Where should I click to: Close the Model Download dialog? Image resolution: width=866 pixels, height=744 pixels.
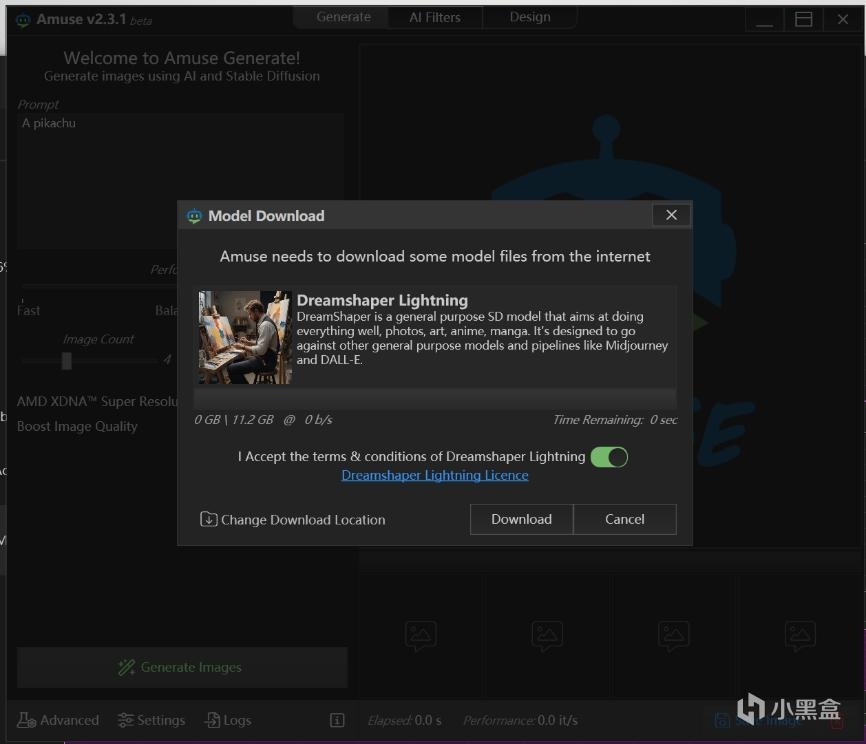pos(671,215)
